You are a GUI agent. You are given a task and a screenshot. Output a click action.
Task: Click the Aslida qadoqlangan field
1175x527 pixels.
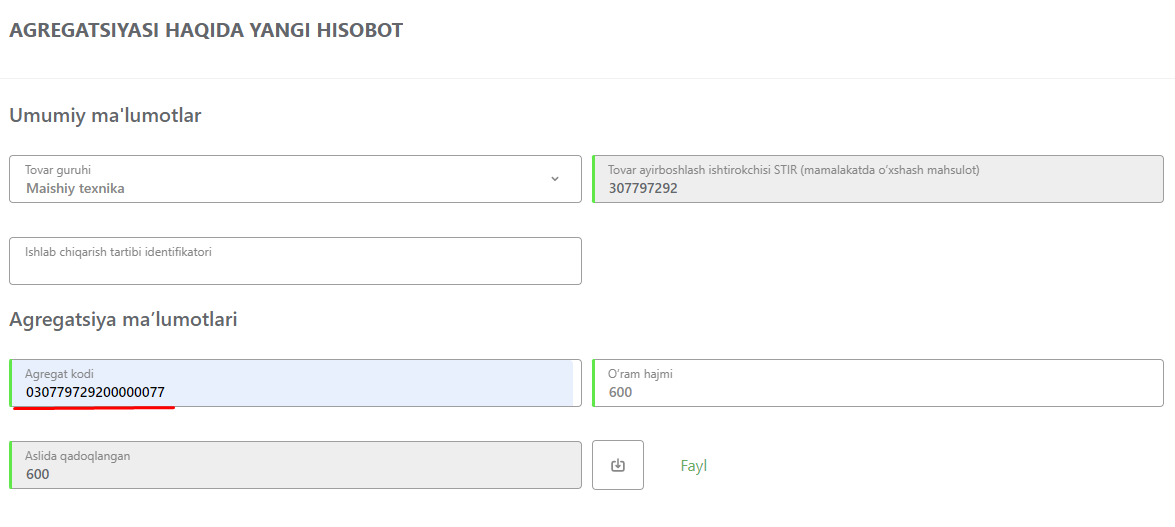pos(295,465)
